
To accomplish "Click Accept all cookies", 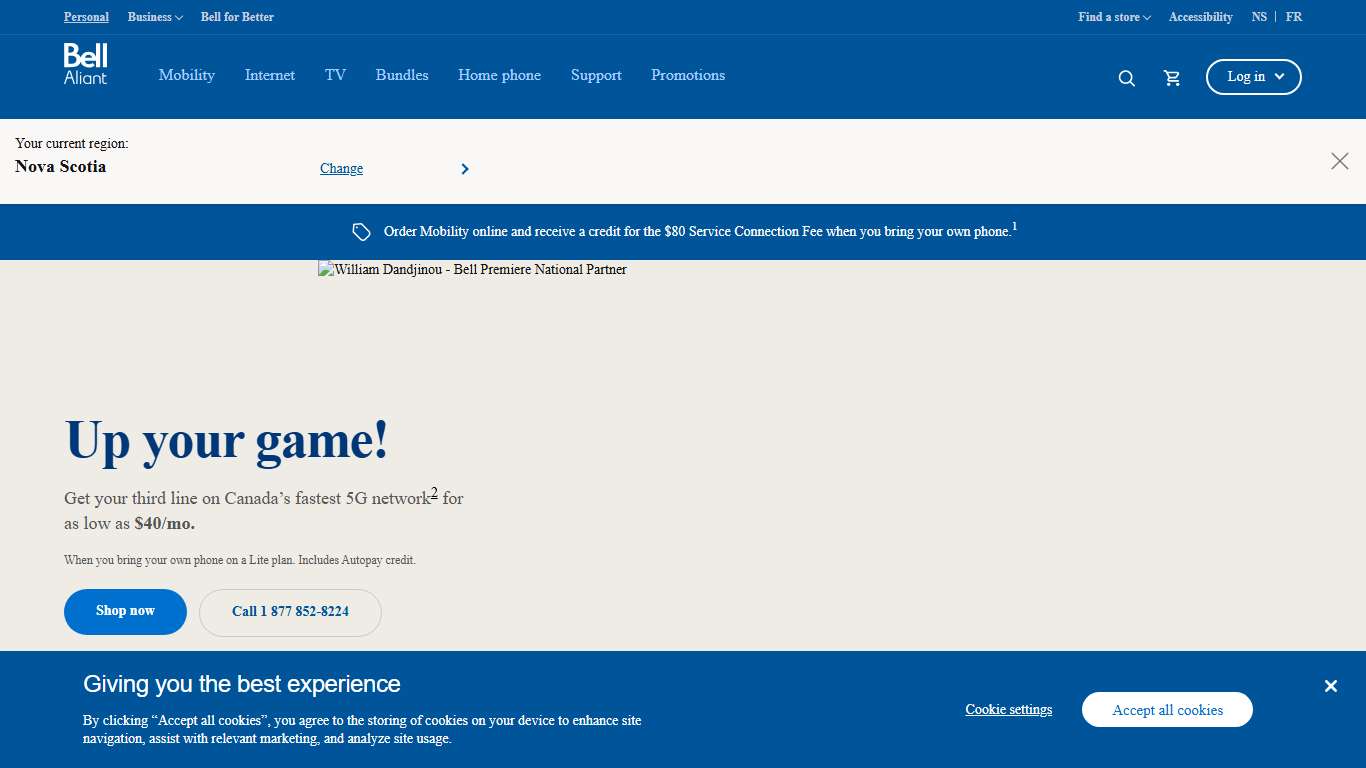I will (1167, 709).
